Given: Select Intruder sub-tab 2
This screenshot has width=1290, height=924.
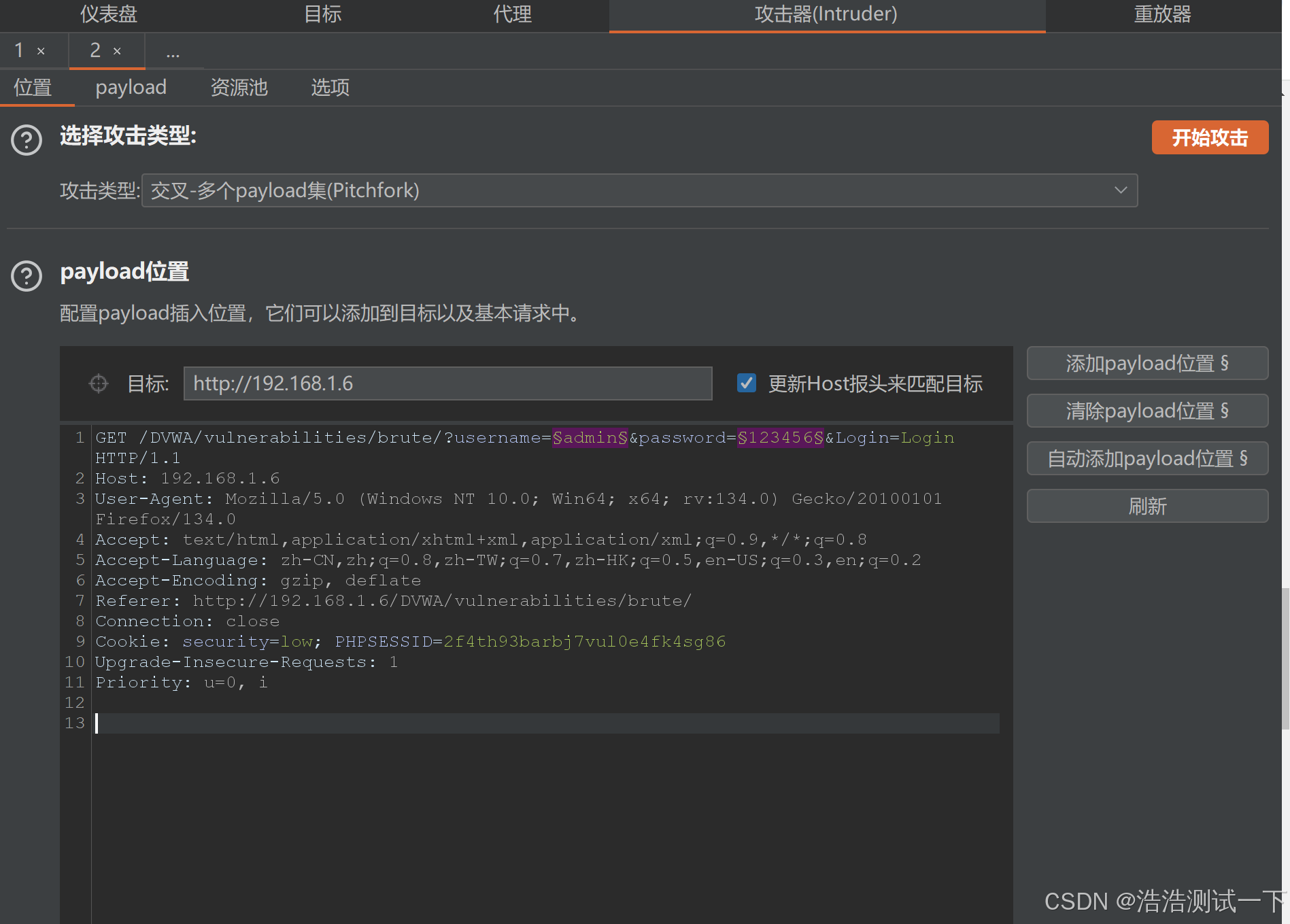Looking at the screenshot, I should point(95,50).
